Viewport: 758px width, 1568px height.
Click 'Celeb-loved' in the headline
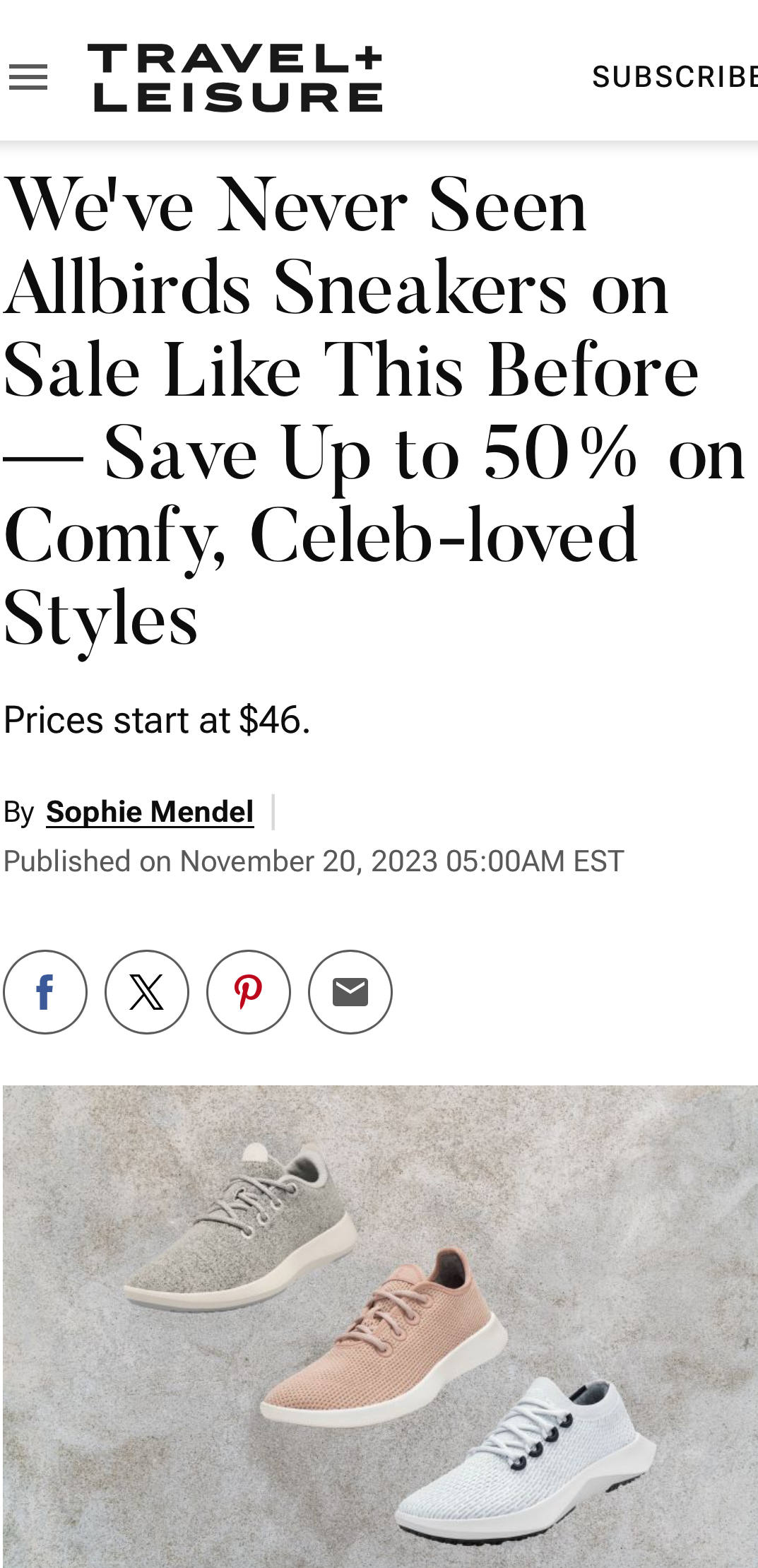tap(444, 535)
